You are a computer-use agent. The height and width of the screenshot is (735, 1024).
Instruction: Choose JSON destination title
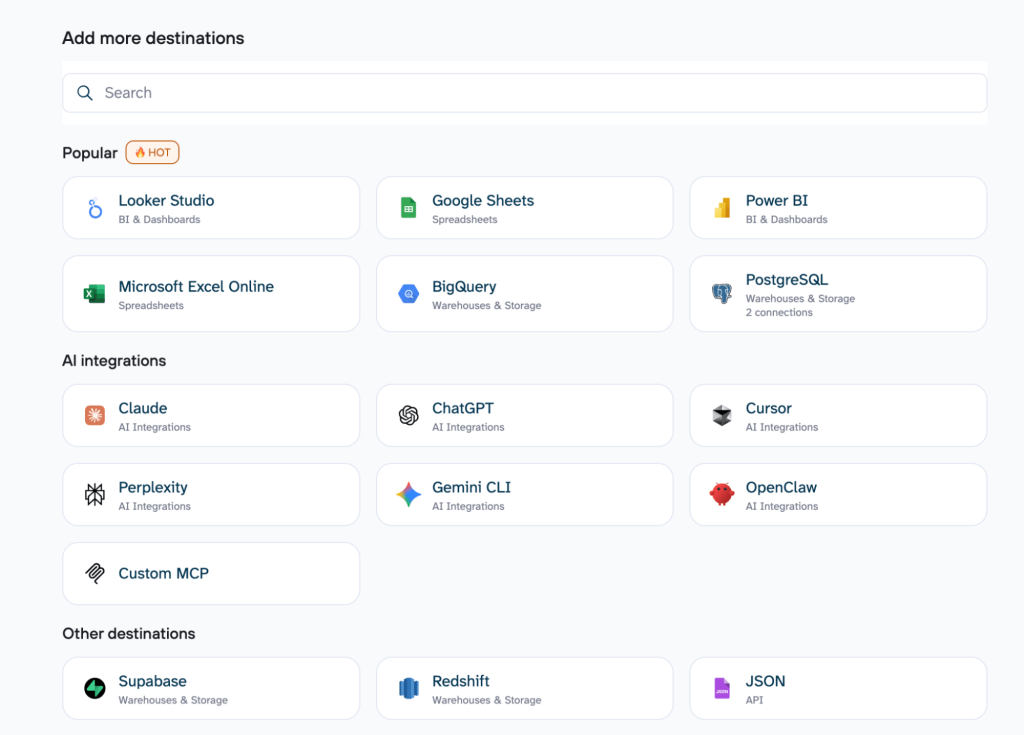coord(765,681)
